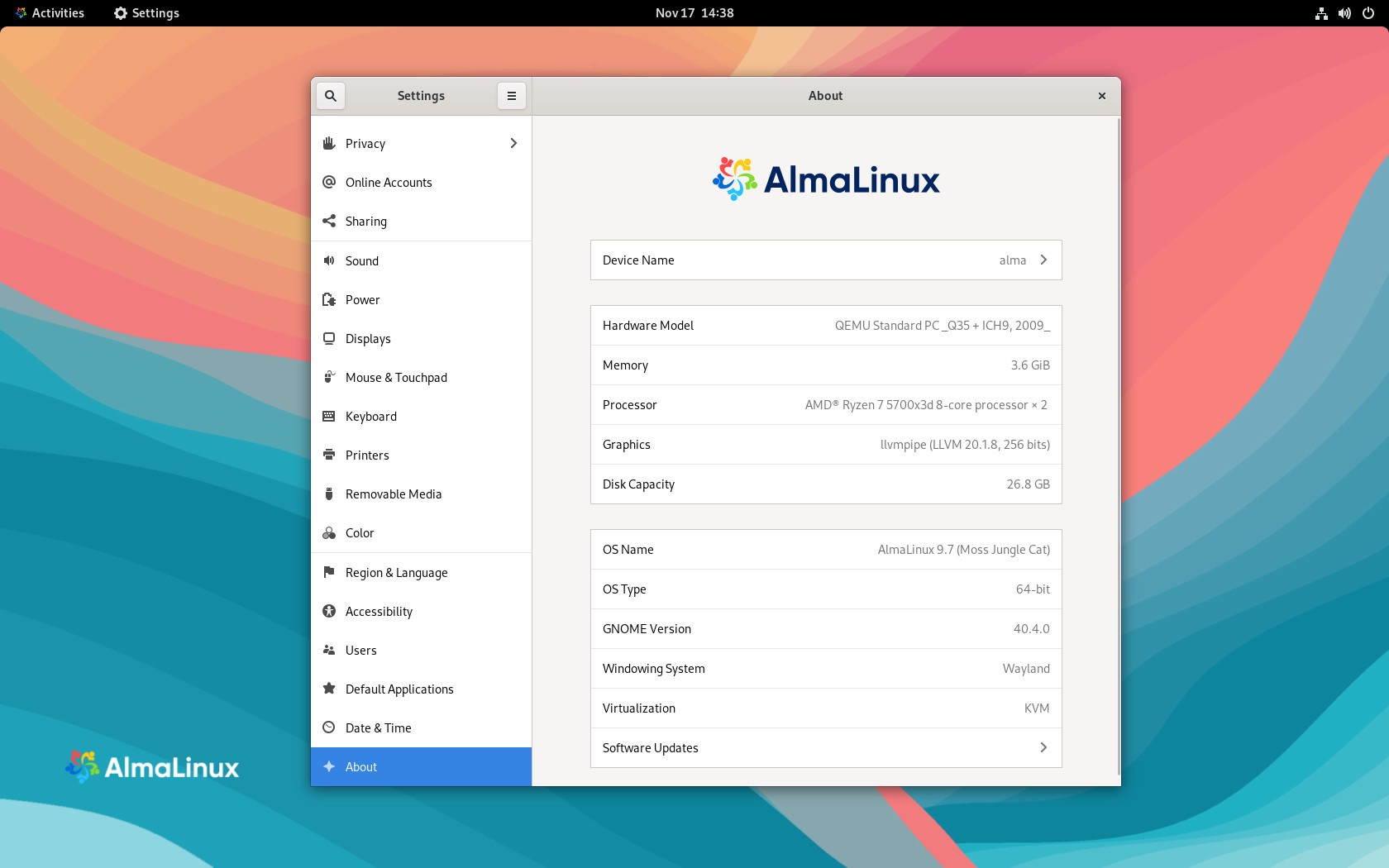Select Default Applications in sidebar

pos(399,689)
